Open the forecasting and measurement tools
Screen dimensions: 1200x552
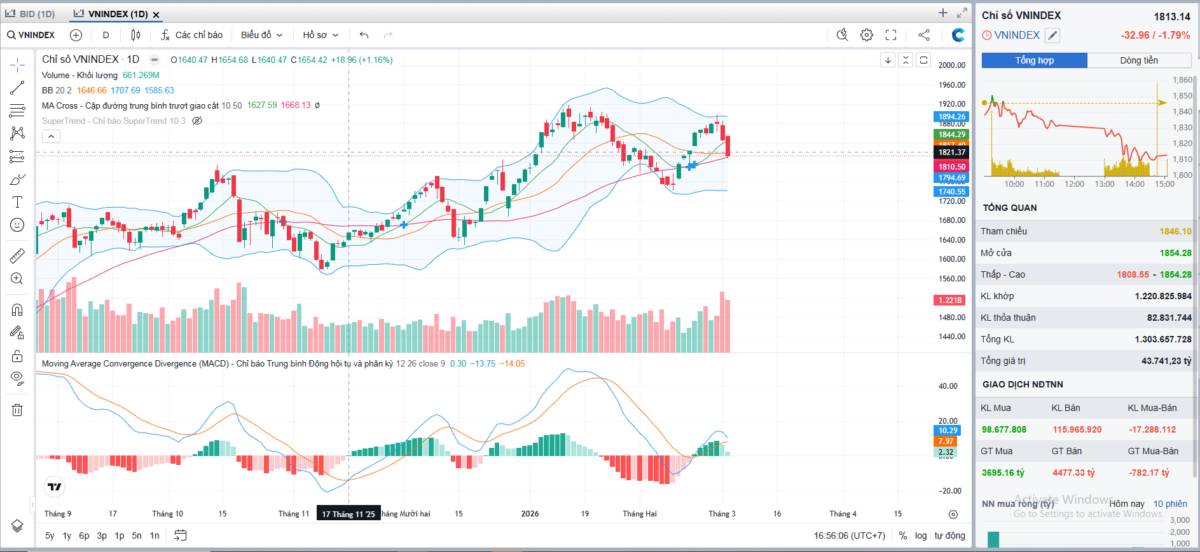17,157
